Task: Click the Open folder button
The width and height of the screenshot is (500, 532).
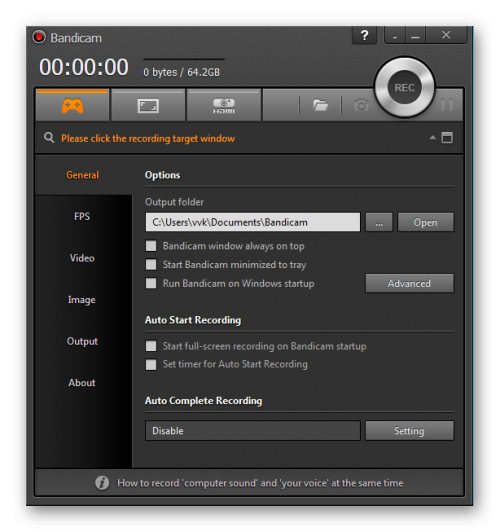Action: click(x=425, y=222)
